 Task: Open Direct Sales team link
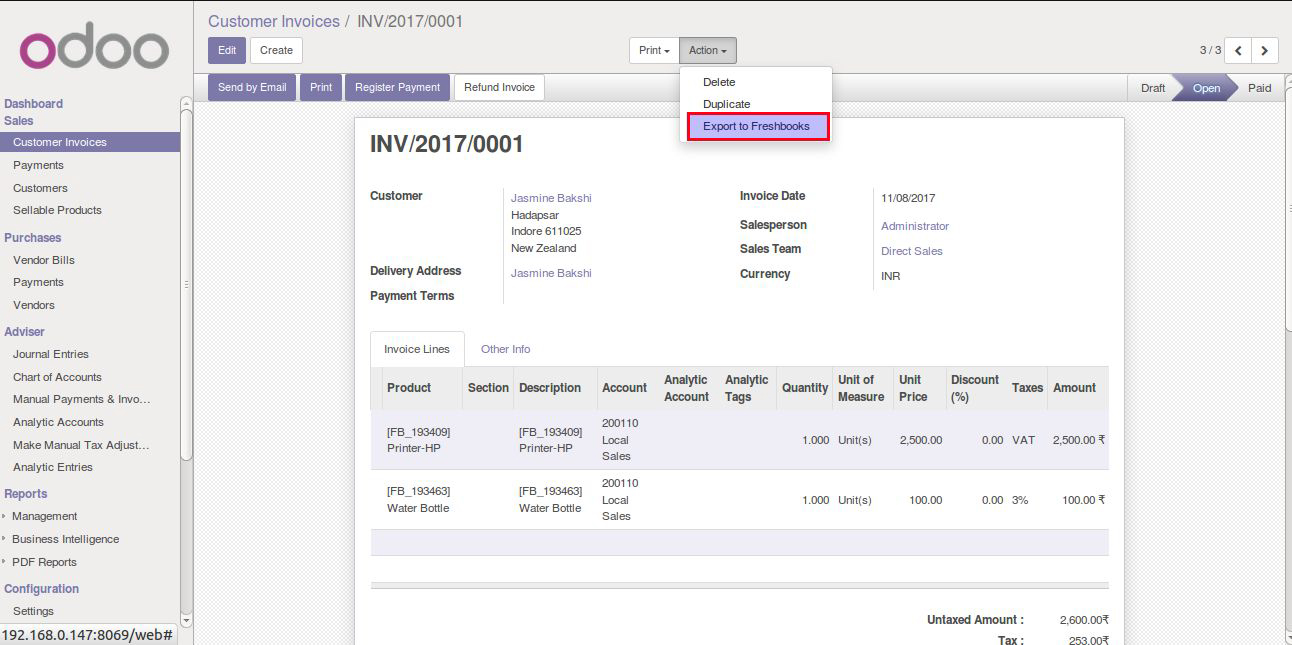912,251
